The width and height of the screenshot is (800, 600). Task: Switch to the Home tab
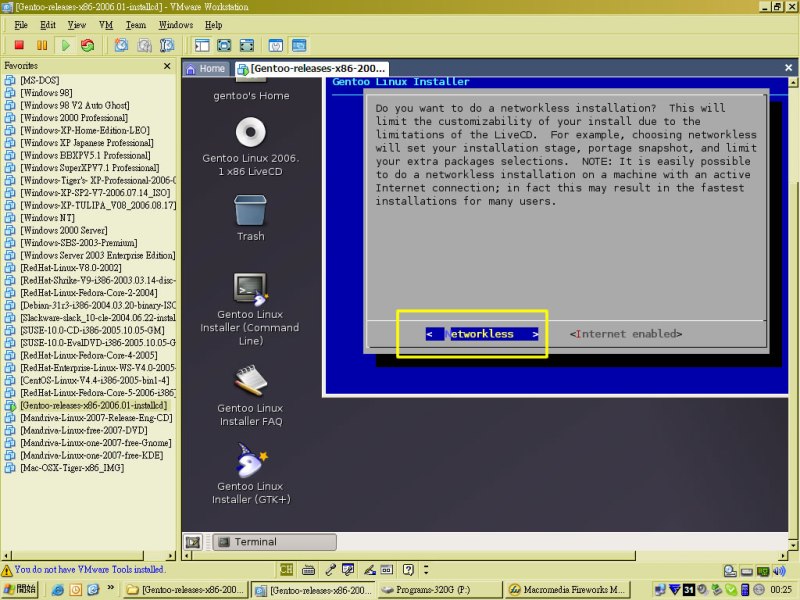click(x=207, y=68)
